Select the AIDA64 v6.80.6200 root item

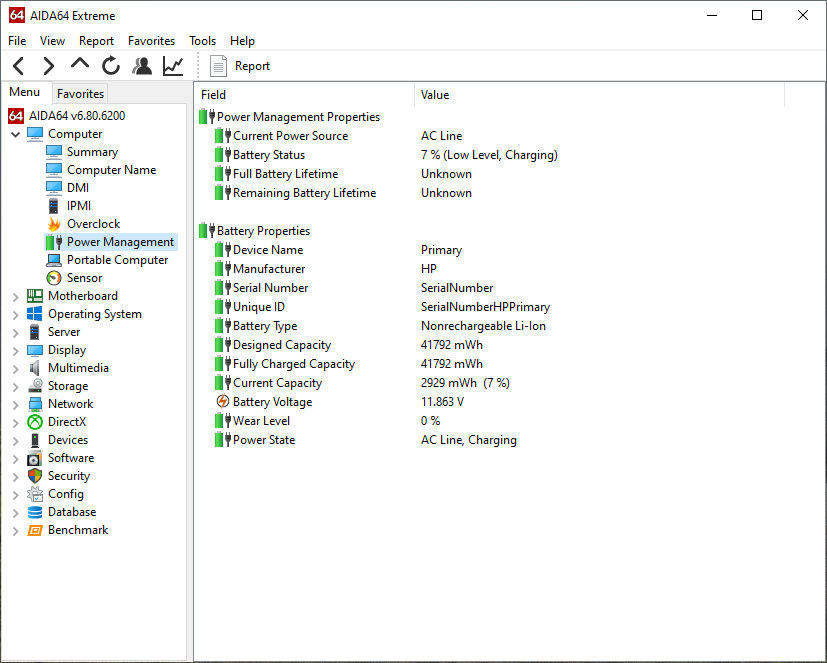pyautogui.click(x=77, y=116)
